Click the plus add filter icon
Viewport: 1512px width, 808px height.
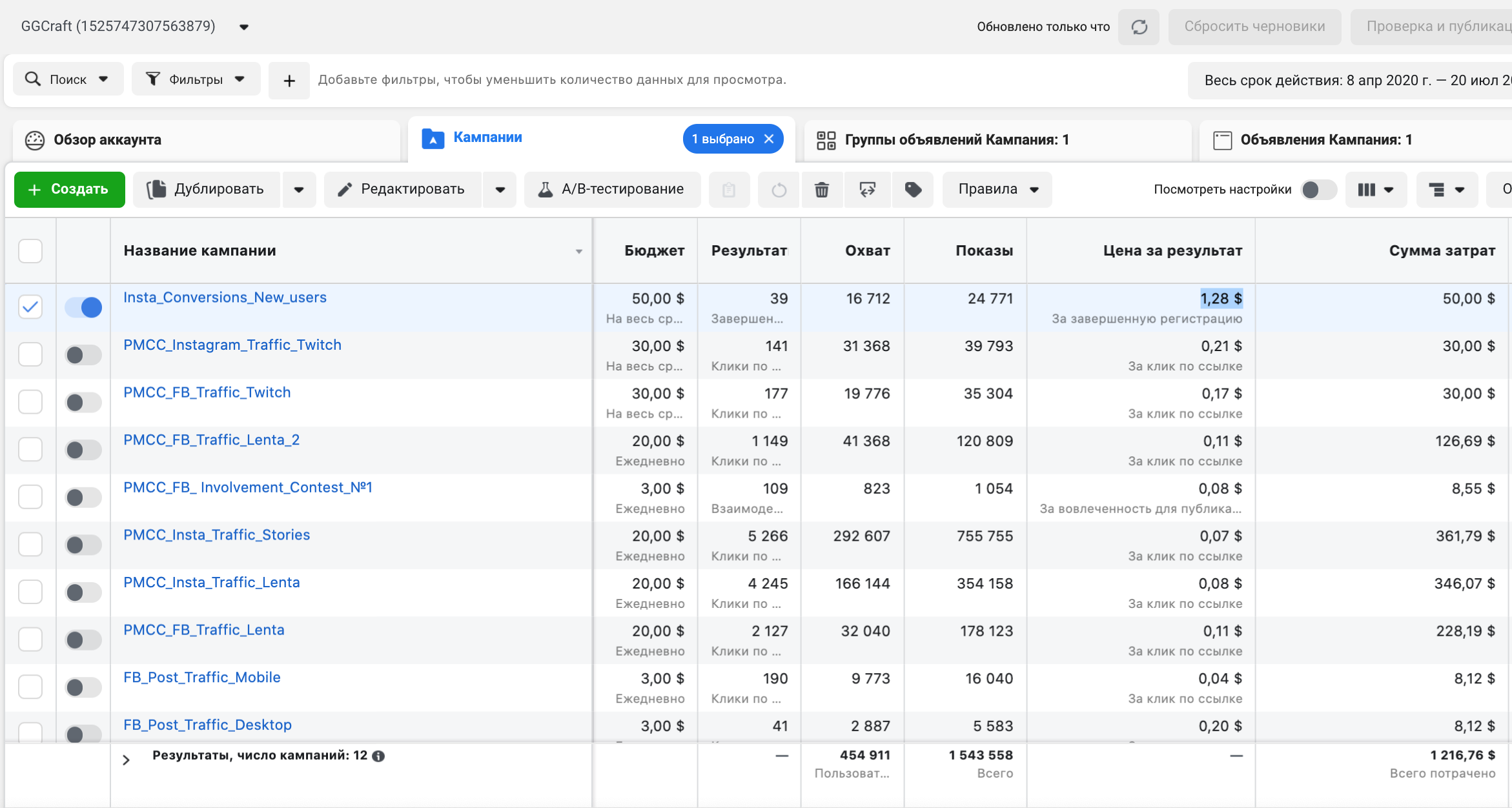click(x=289, y=81)
